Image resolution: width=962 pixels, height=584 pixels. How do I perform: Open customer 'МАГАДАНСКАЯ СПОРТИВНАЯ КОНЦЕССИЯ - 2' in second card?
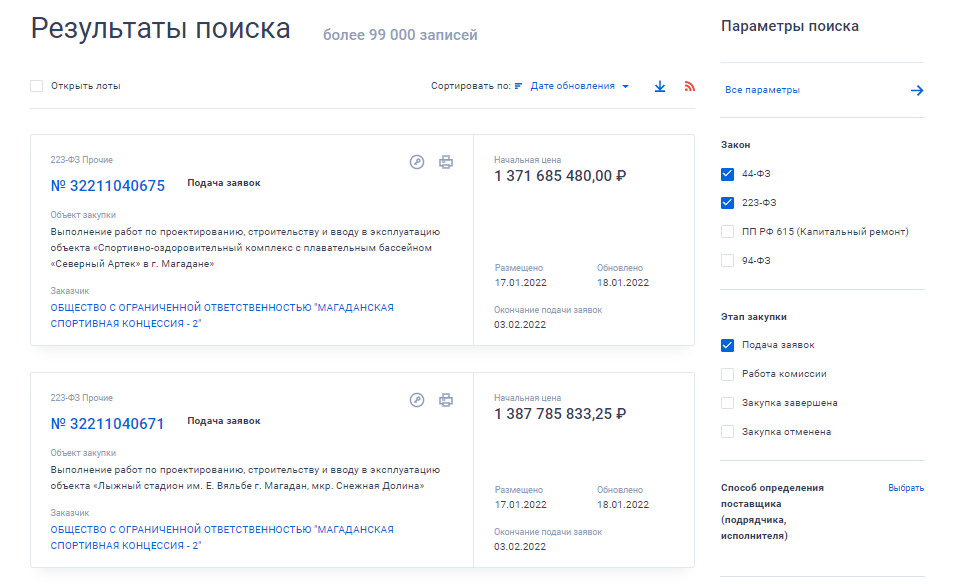click(222, 537)
